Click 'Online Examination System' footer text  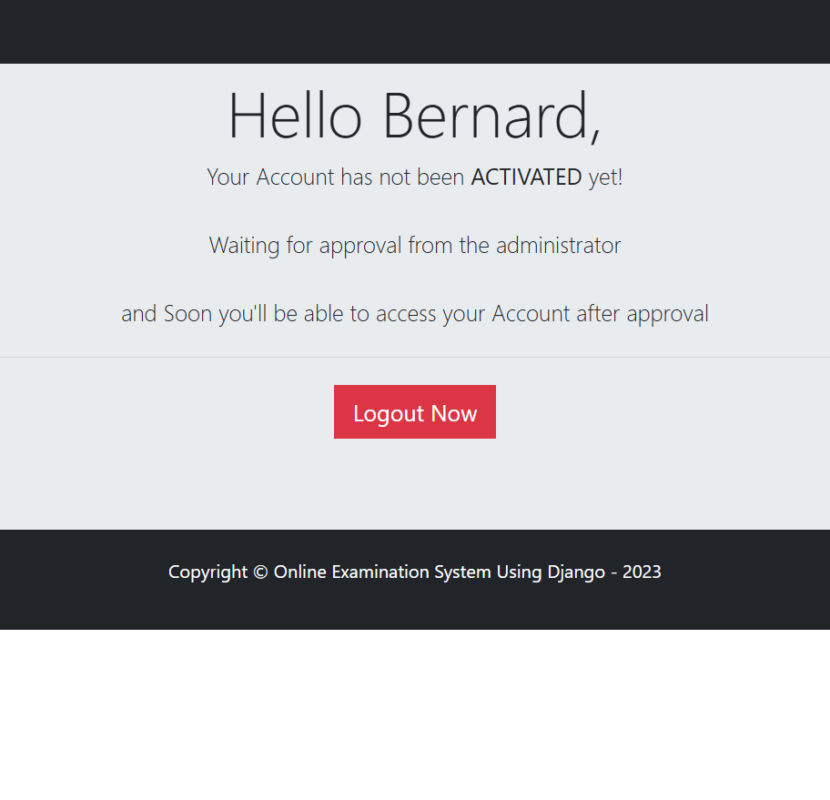tap(382, 572)
